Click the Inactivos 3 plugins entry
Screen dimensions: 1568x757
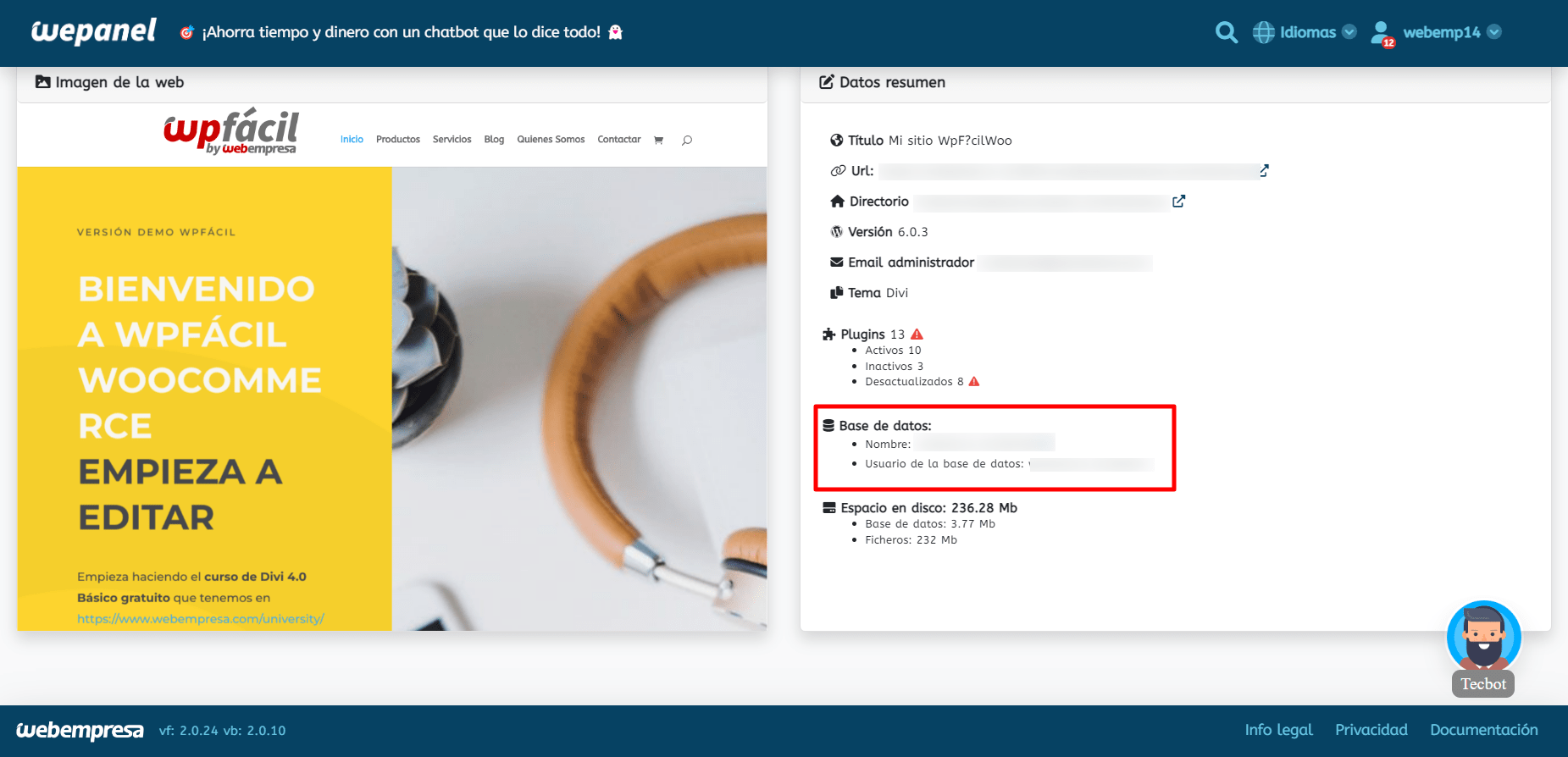click(x=894, y=366)
